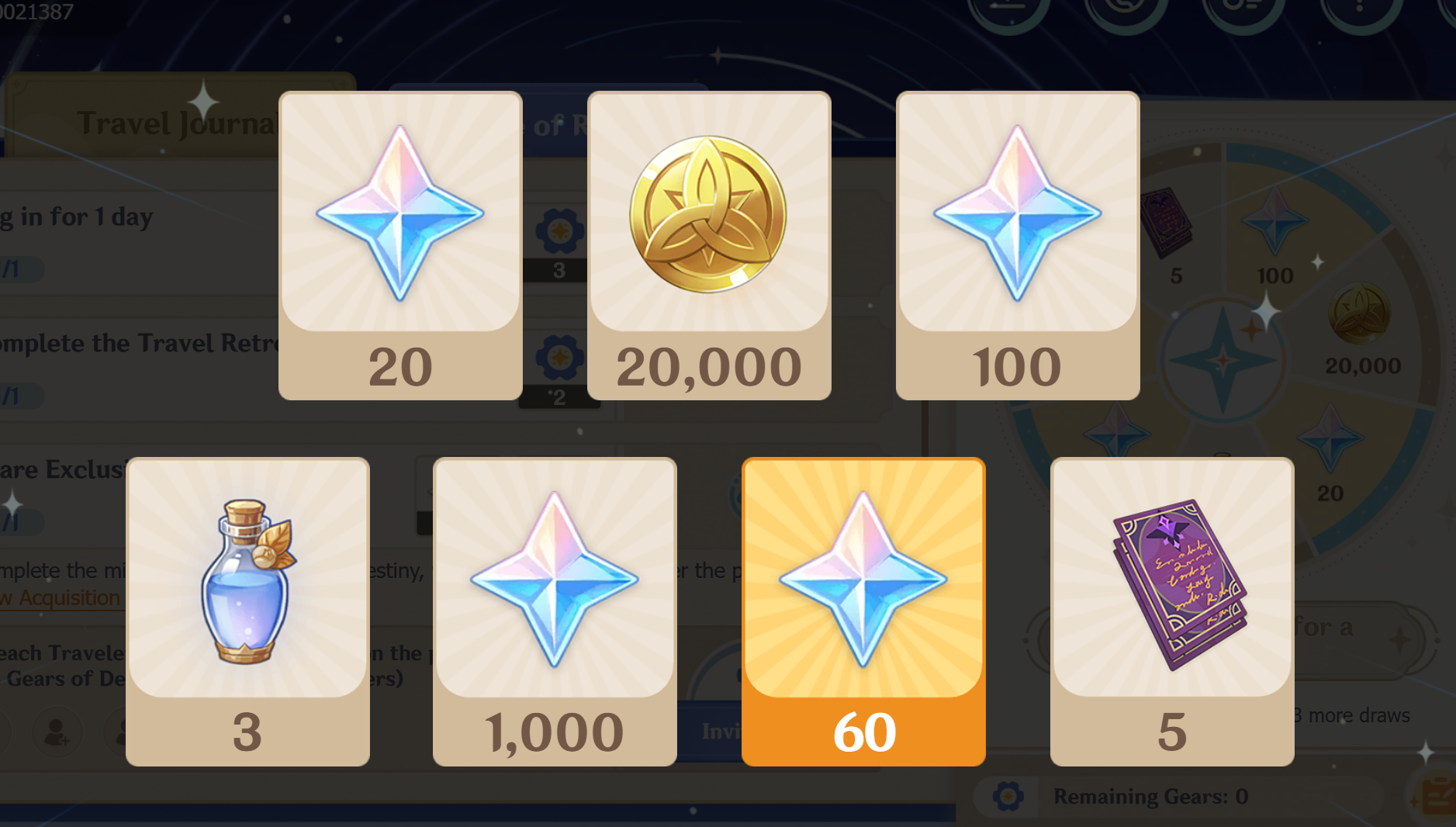Viewport: 1456px width, 827px height.
Task: Click the blue potion bottle icon
Action: (x=247, y=581)
